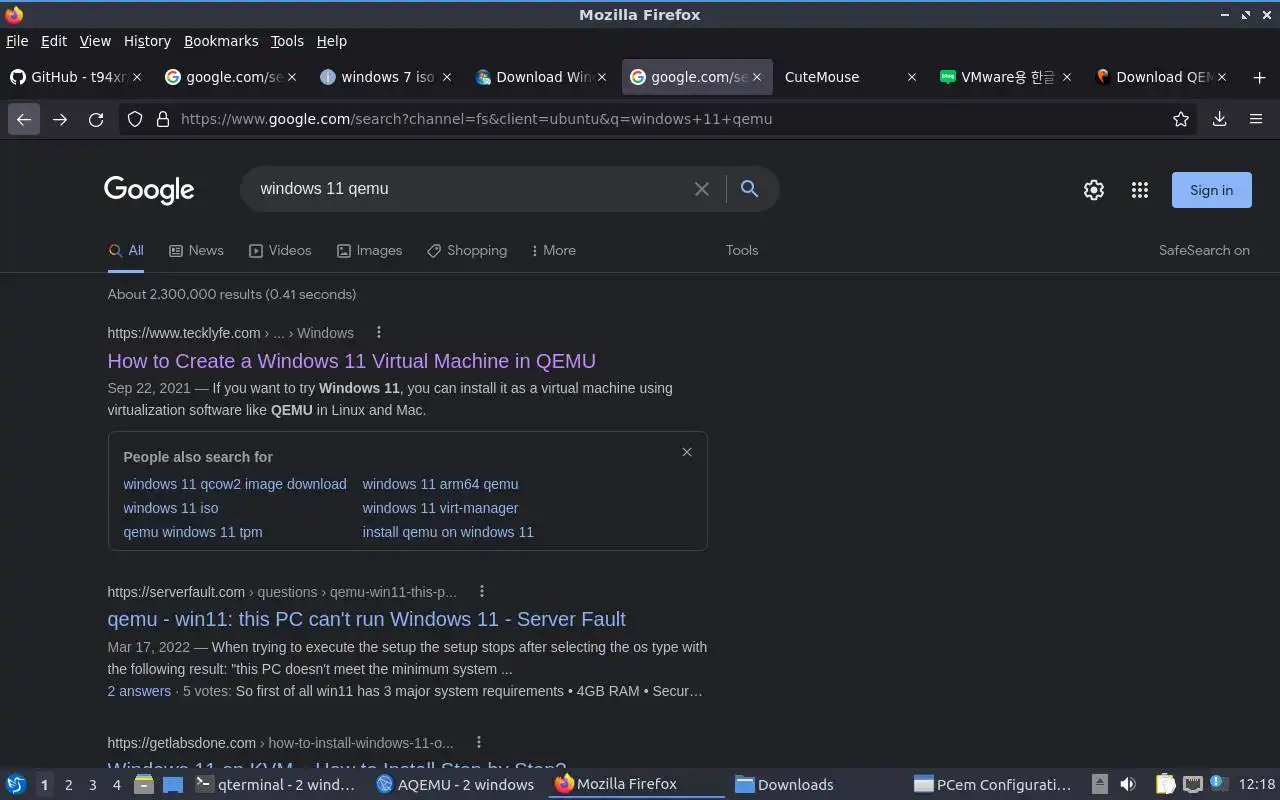View site security padlock info
Image resolution: width=1280 pixels, height=800 pixels.
(x=163, y=119)
